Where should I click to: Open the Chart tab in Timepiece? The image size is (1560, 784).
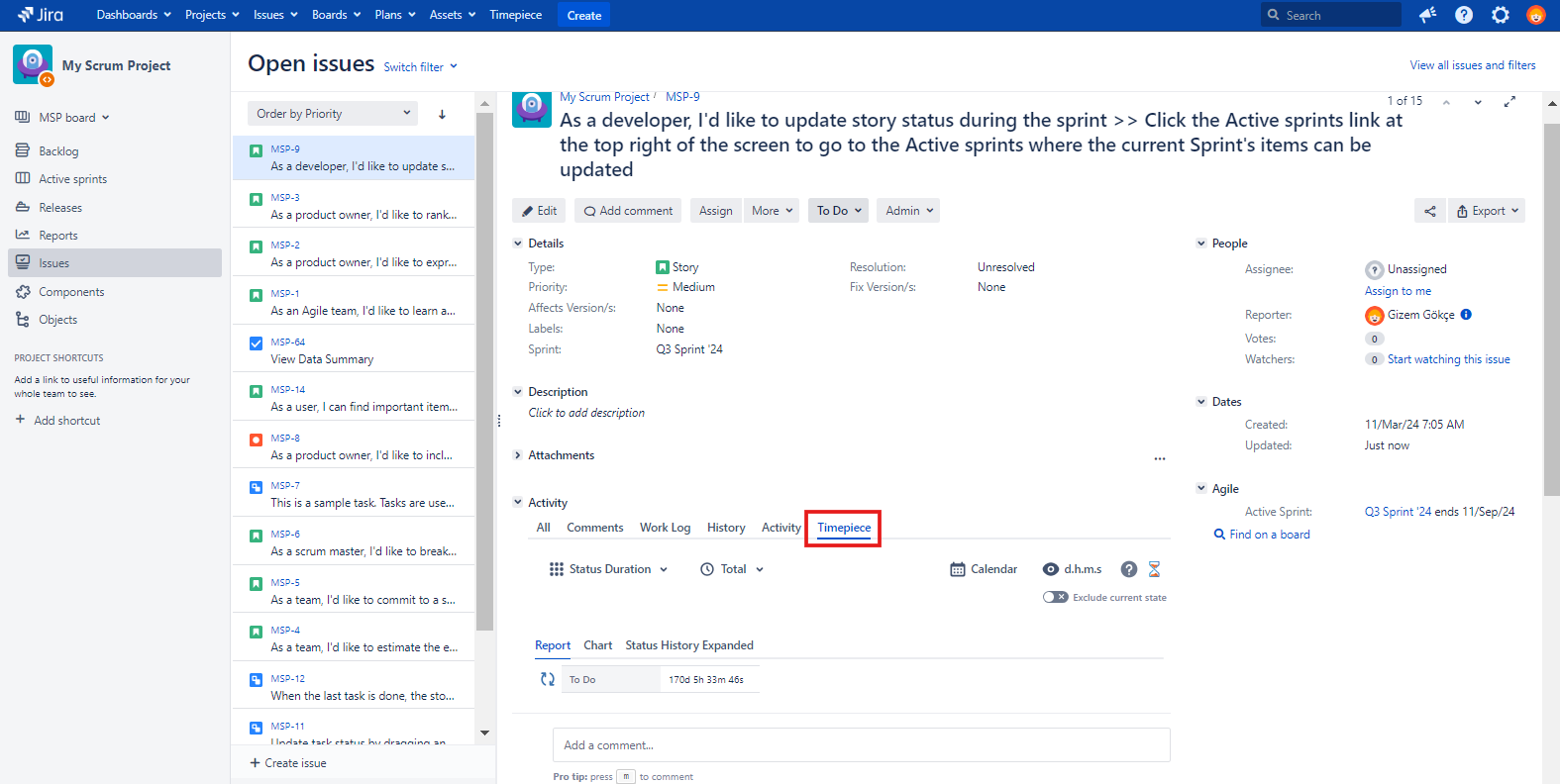[x=597, y=645]
